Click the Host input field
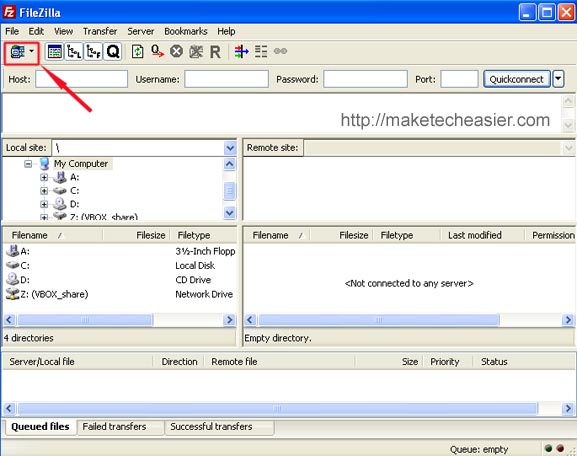577x456 pixels. click(x=81, y=79)
